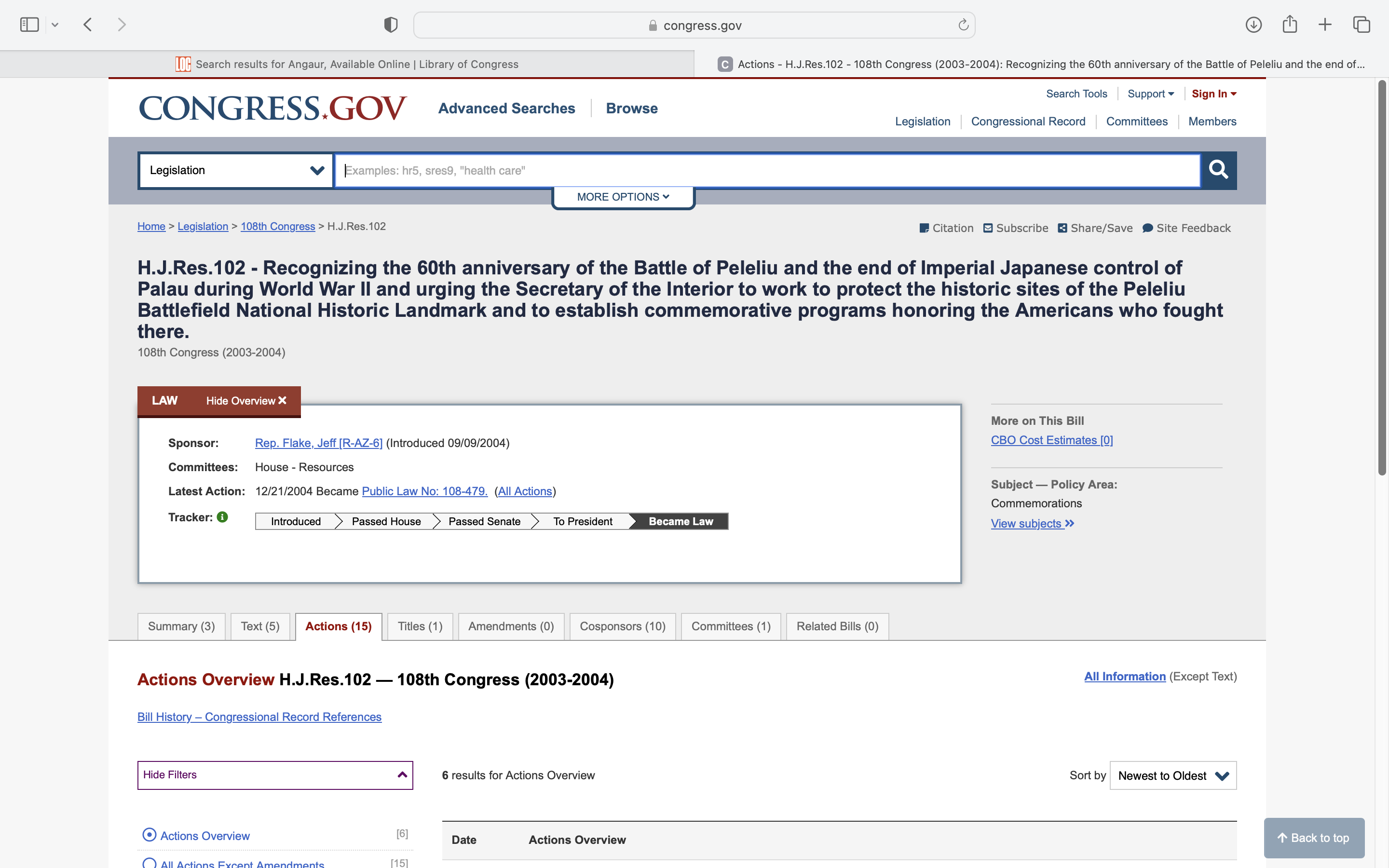Reload the page with the refresh icon
1389x868 pixels.
(x=963, y=25)
